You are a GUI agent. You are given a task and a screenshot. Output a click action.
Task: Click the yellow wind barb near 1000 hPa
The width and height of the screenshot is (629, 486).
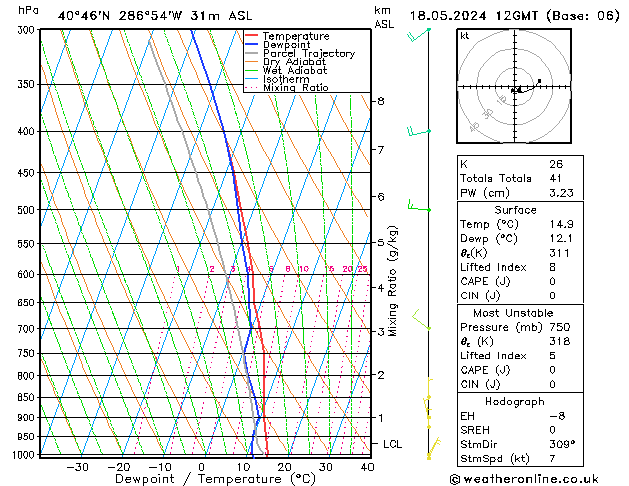point(431,454)
